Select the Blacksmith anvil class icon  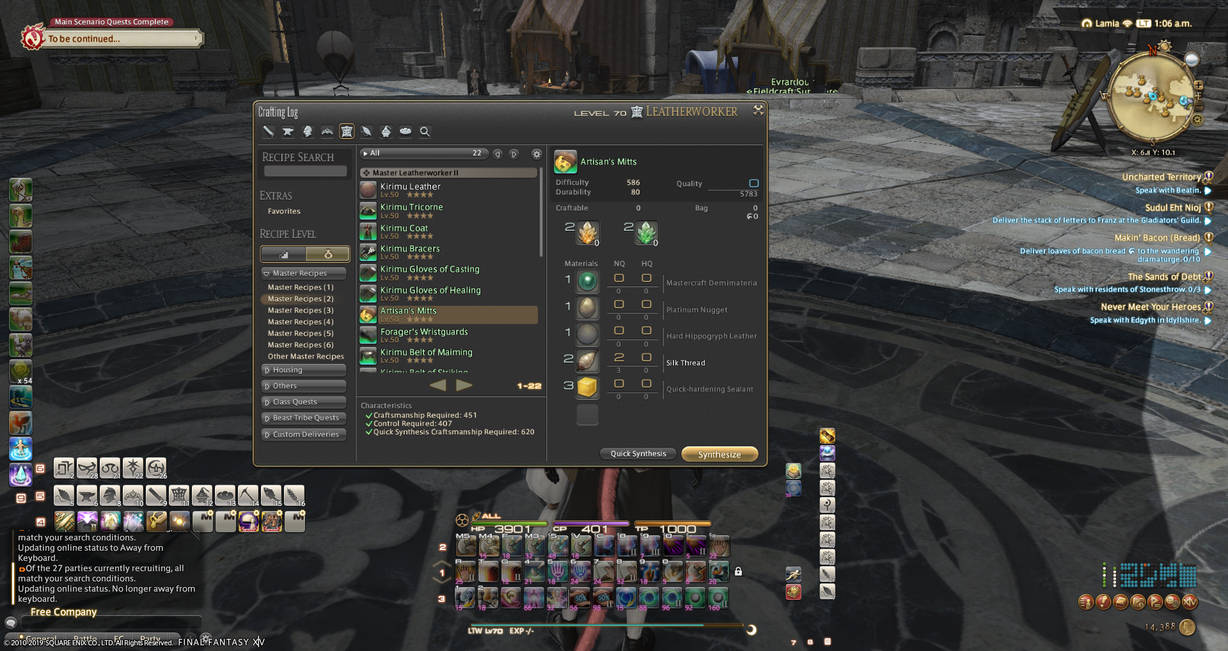(x=288, y=131)
